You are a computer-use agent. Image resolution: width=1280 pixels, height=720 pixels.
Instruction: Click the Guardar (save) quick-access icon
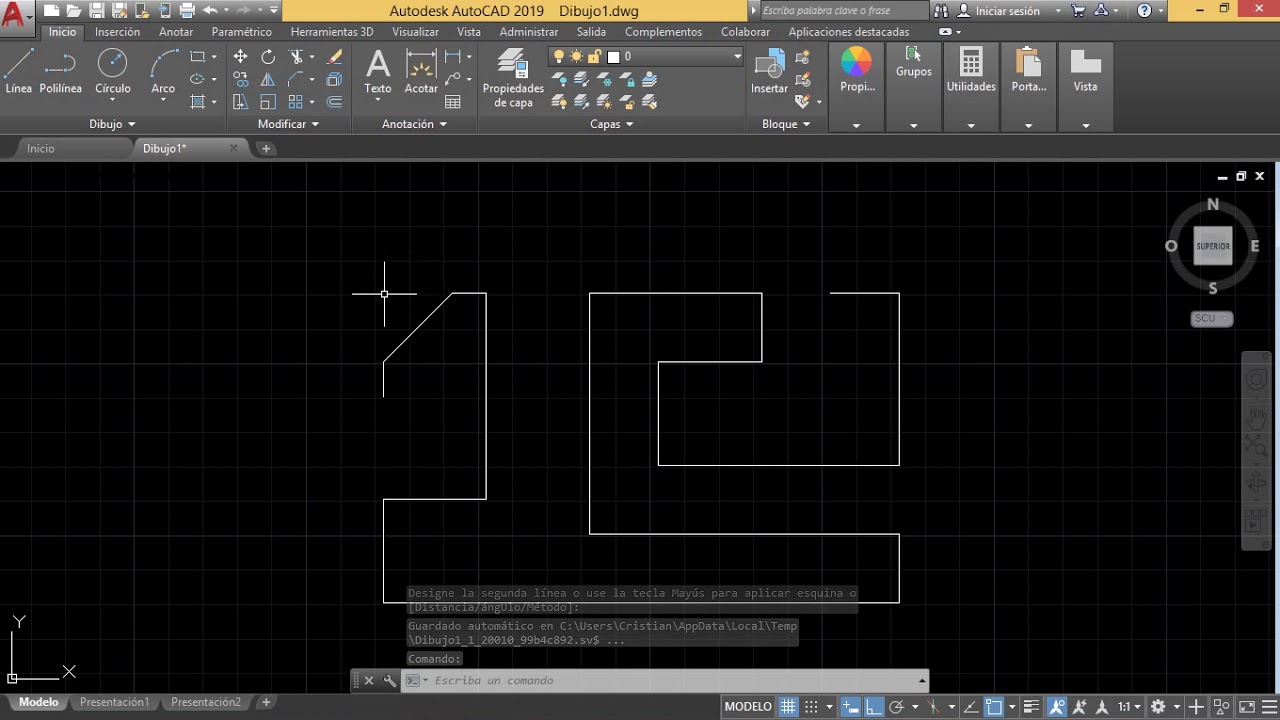pos(97,10)
